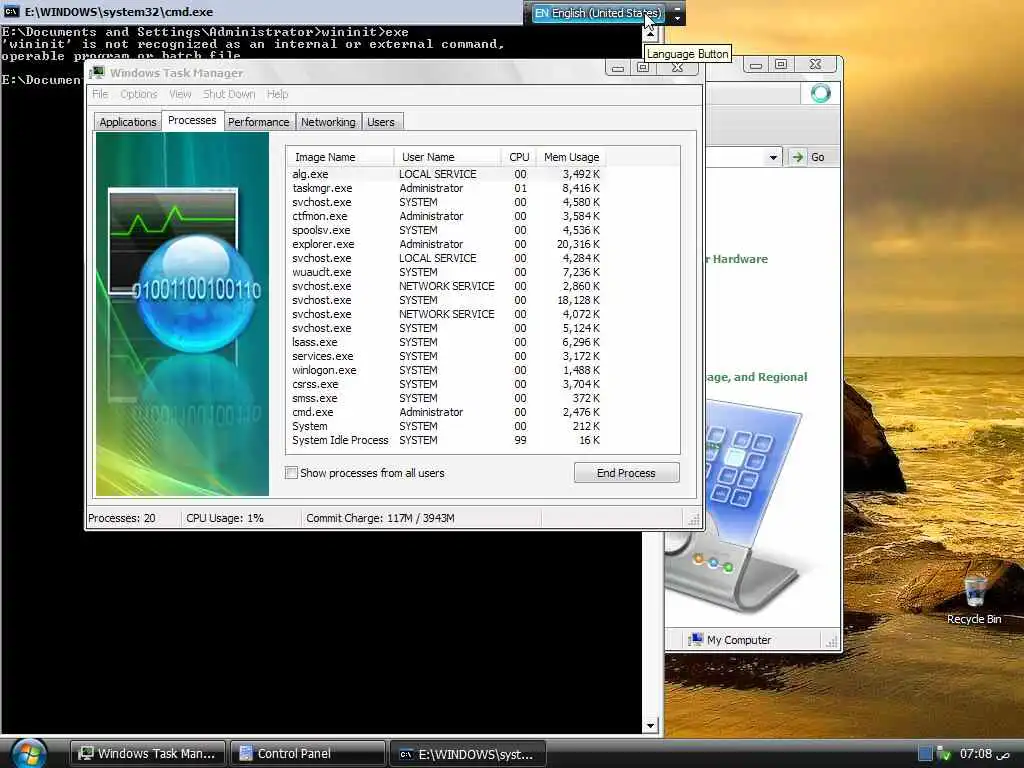Screen dimensions: 1024x768
Task: Select the cmd.exe process row
Action: tap(445, 412)
